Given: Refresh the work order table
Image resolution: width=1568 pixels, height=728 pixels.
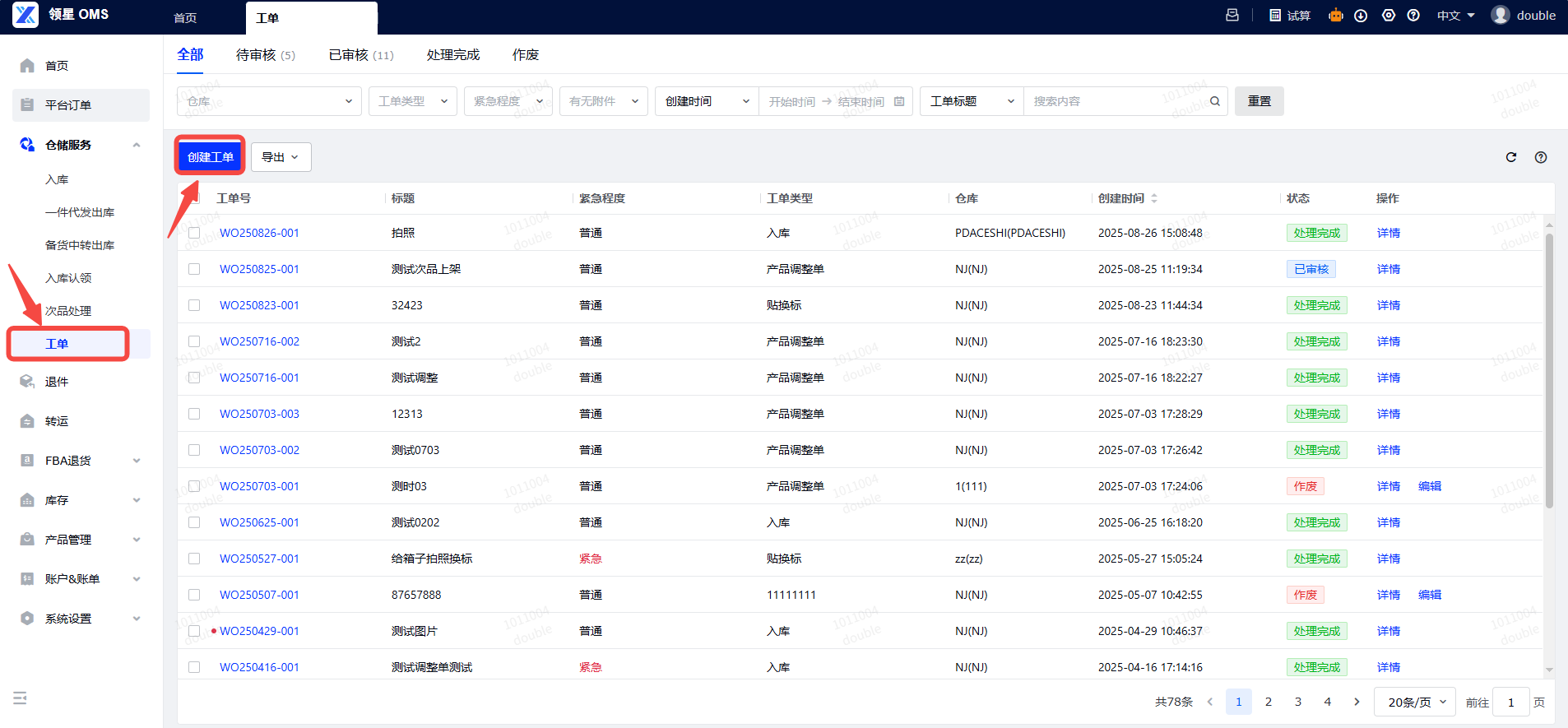Looking at the screenshot, I should 1511,157.
